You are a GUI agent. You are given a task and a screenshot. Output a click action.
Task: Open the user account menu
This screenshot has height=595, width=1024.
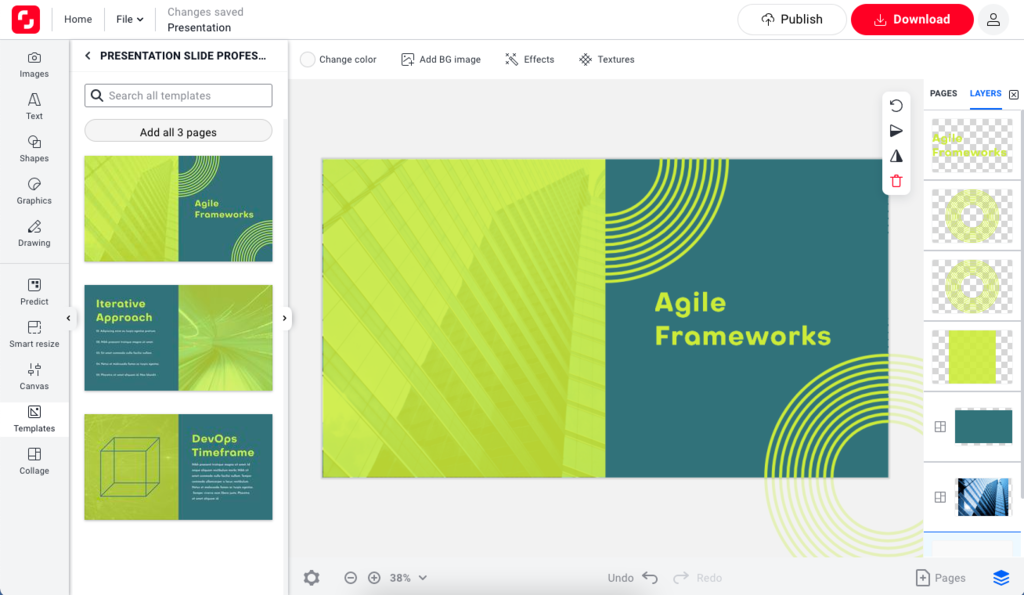[x=993, y=19]
